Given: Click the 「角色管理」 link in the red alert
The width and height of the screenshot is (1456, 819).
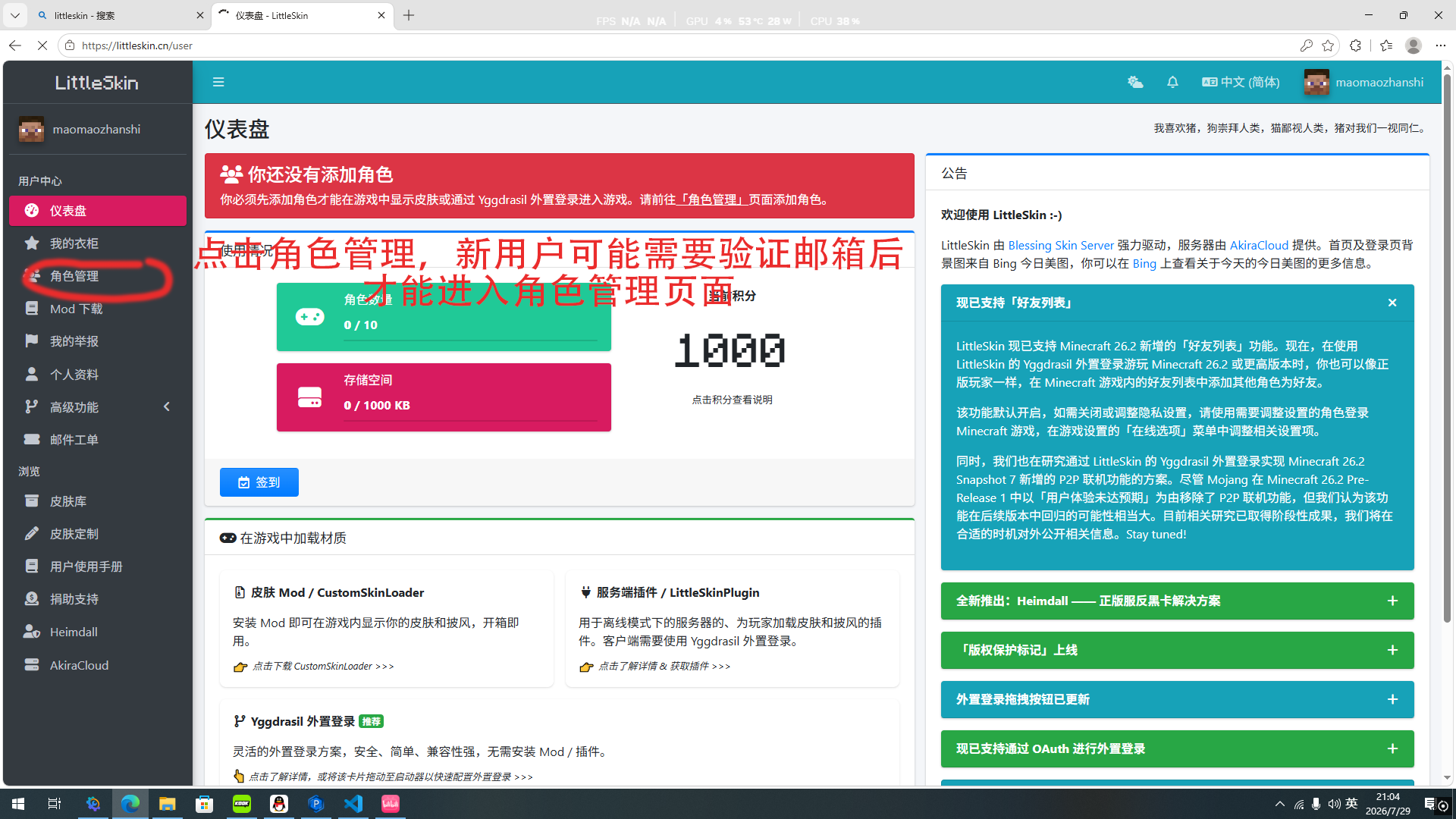Looking at the screenshot, I should [x=712, y=199].
